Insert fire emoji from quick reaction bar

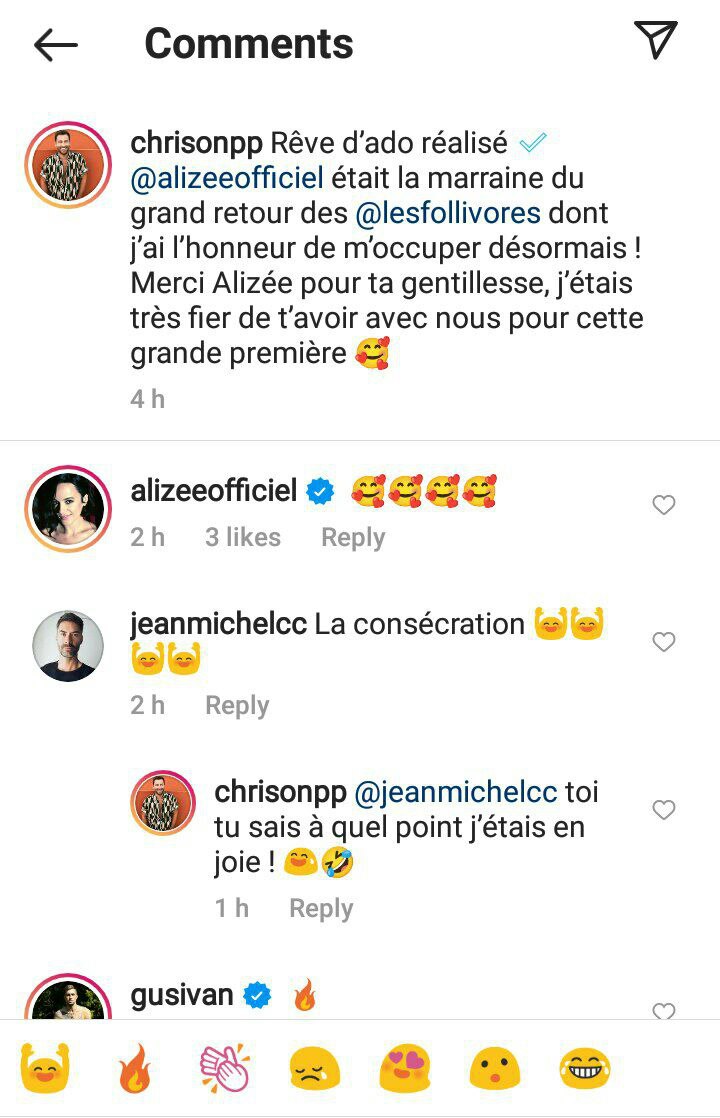tap(134, 1070)
